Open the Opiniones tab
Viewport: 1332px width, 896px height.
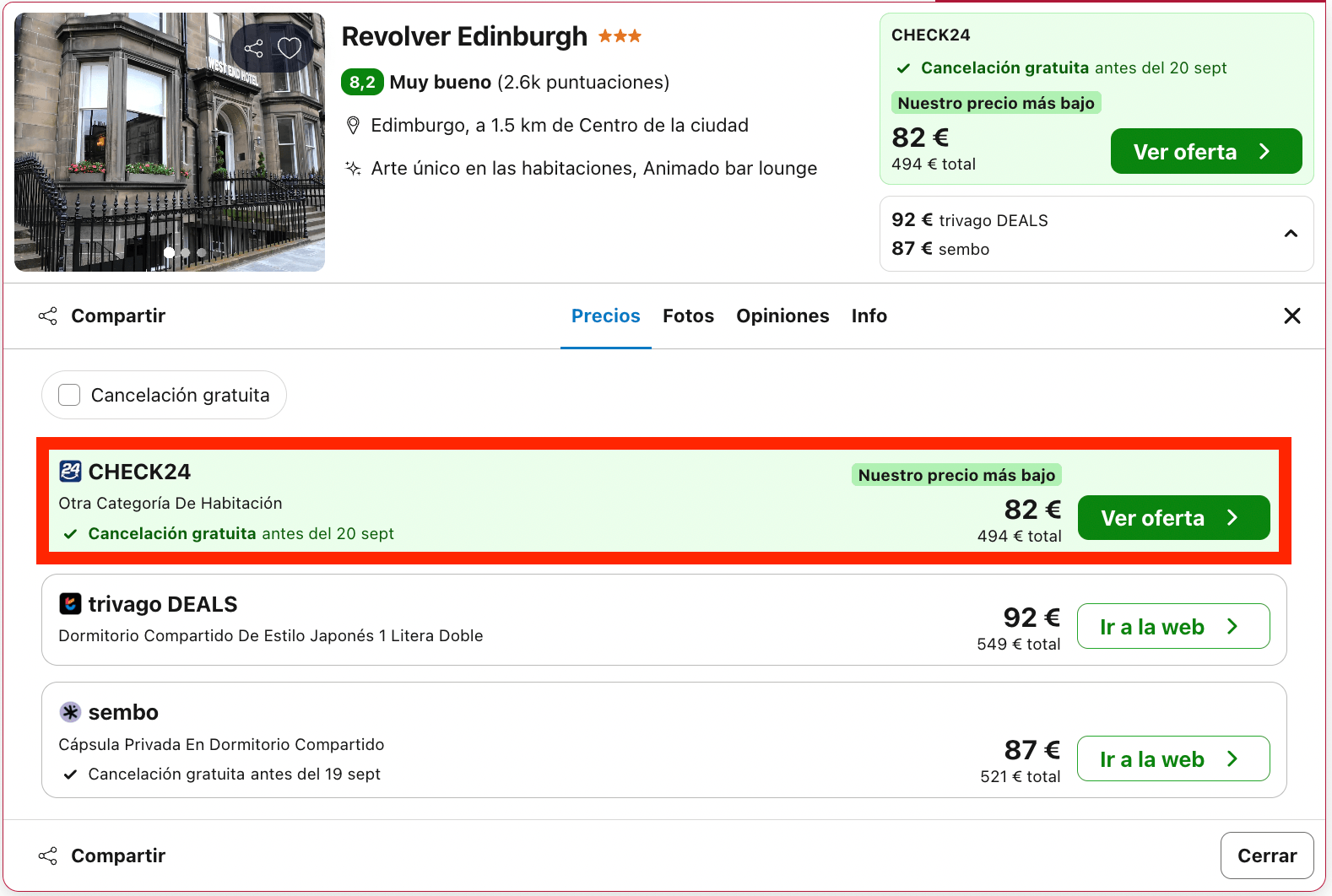[782, 316]
